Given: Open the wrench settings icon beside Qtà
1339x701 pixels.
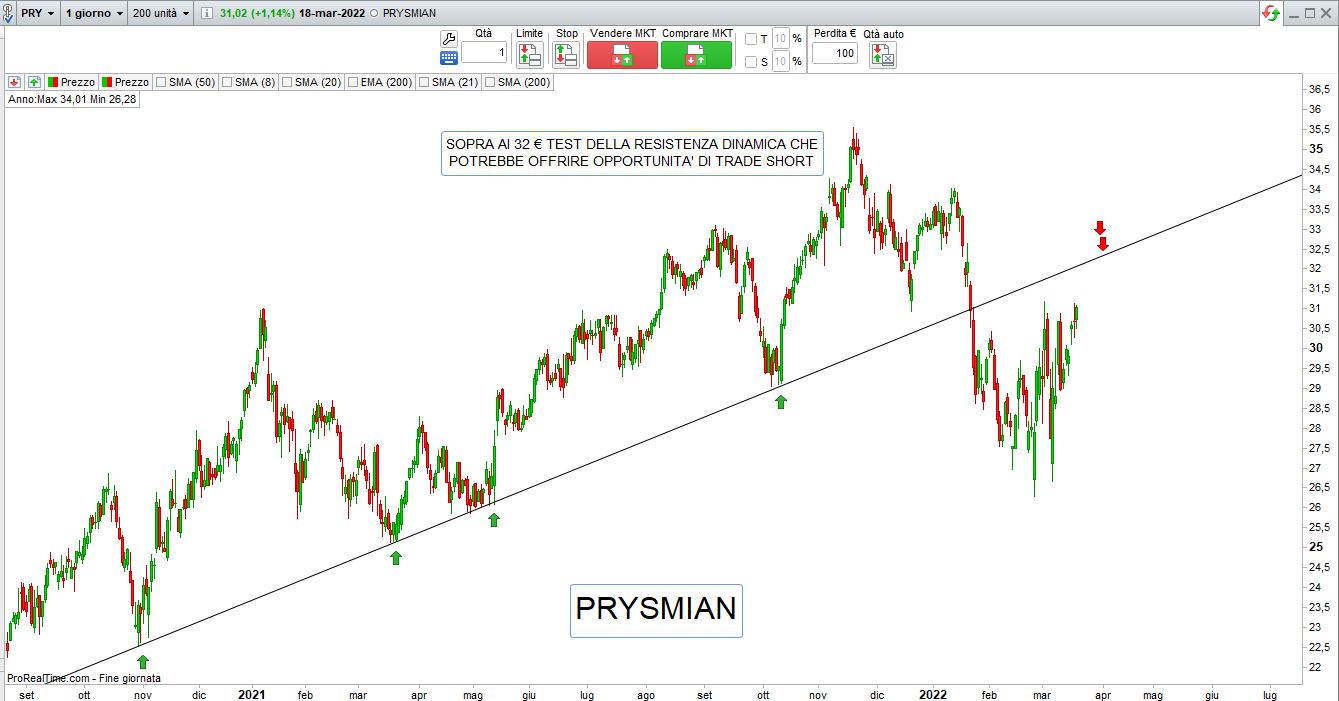Looking at the screenshot, I should click(x=449, y=39).
